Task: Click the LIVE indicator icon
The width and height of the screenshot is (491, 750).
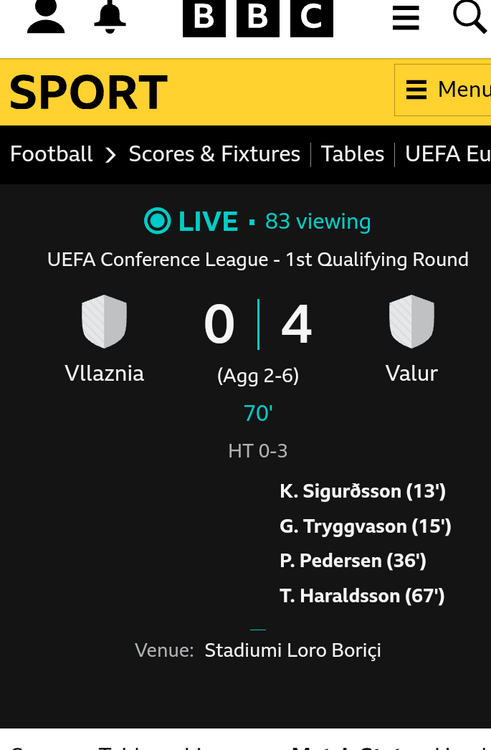Action: [157, 221]
